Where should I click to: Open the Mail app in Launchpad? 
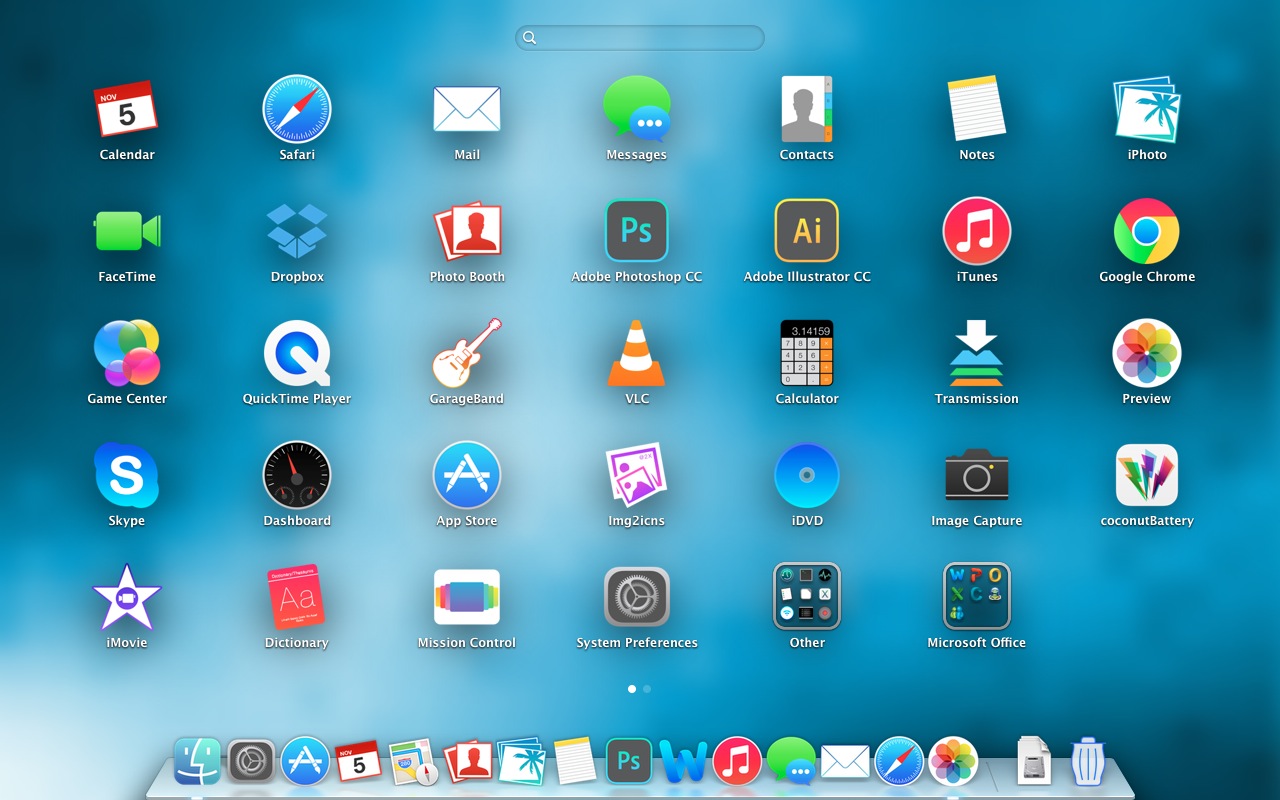click(467, 110)
